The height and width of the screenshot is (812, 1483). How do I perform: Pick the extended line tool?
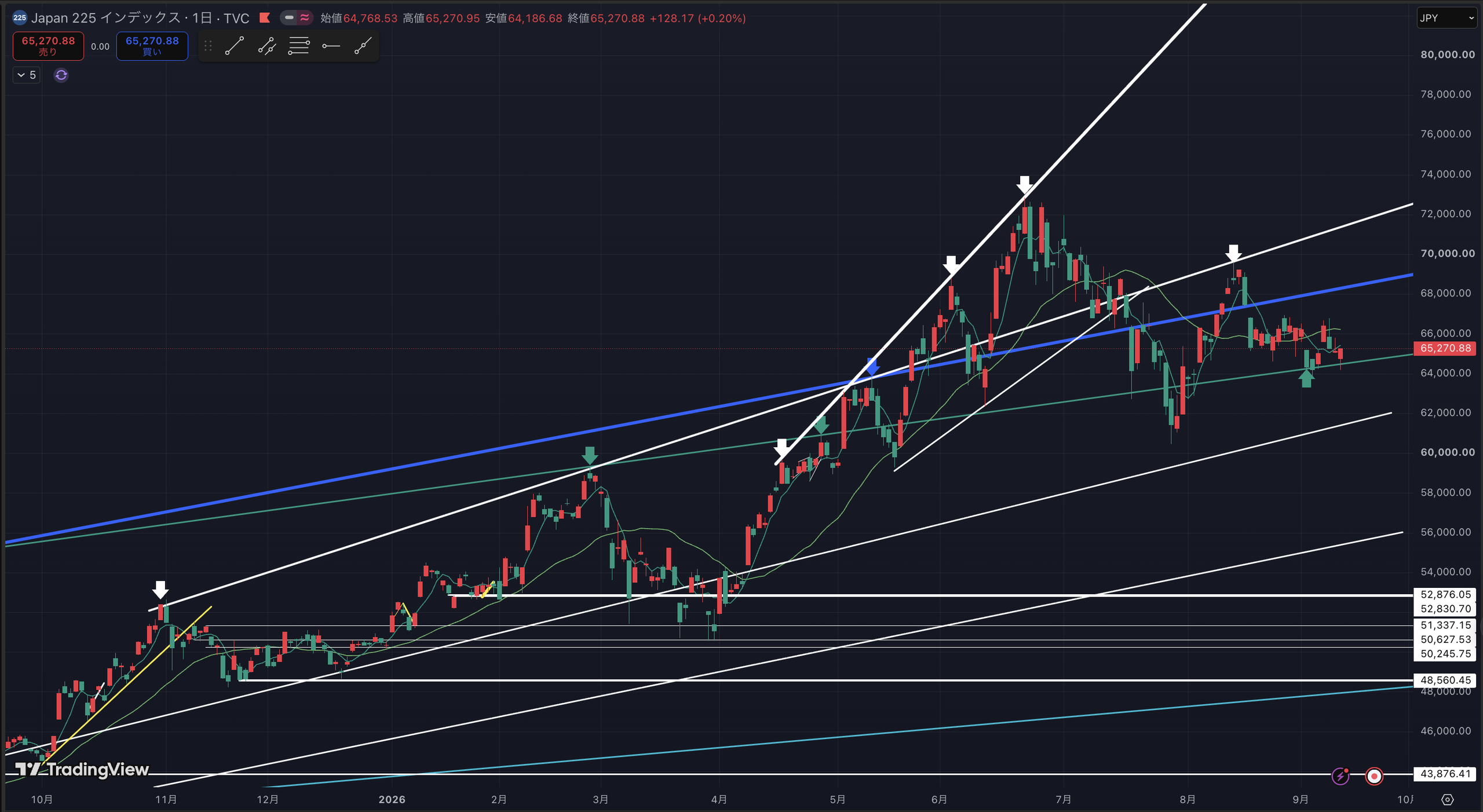point(363,46)
